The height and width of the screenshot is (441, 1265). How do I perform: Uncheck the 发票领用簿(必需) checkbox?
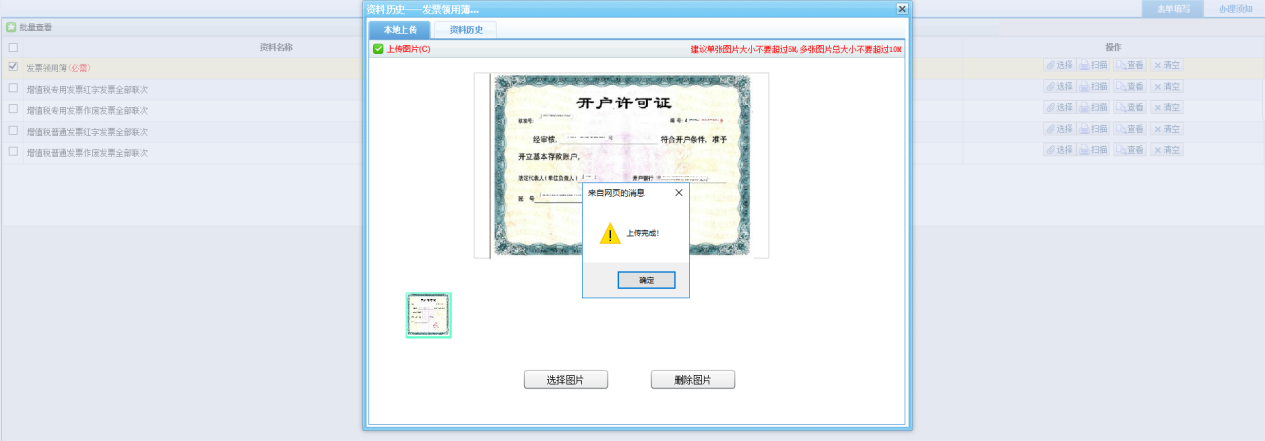pyautogui.click(x=13, y=66)
